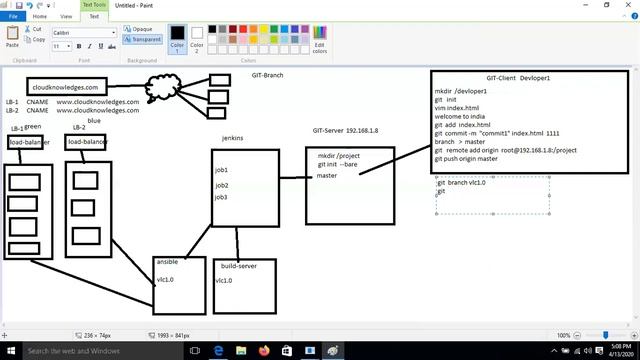Viewport: 640px width, 360px height.
Task: Click the Save icon in quick access toolbar
Action: (x=19, y=5)
